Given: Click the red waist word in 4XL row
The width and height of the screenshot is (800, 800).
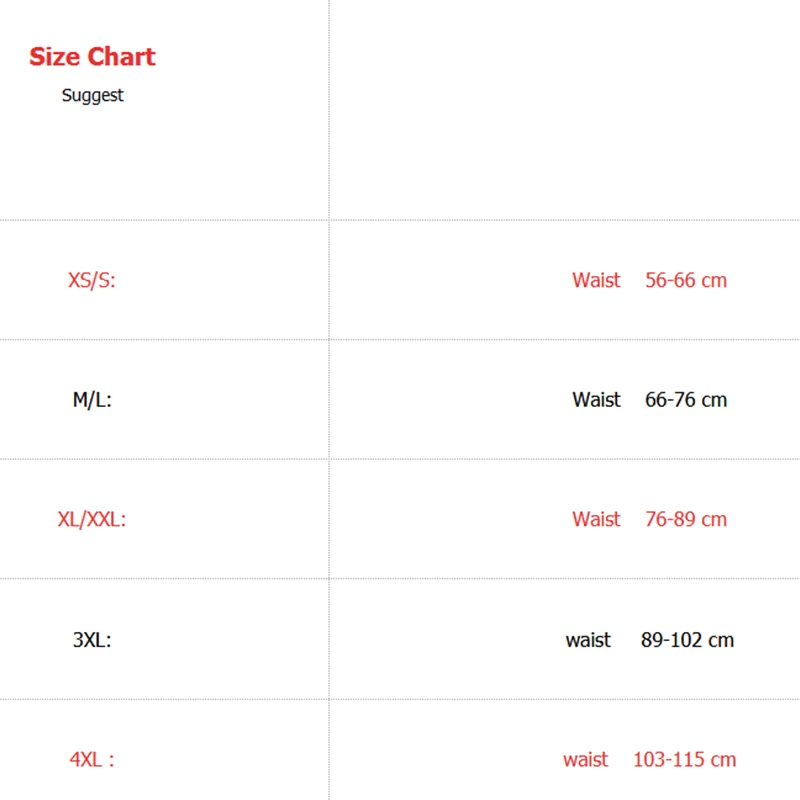Looking at the screenshot, I should tap(586, 760).
